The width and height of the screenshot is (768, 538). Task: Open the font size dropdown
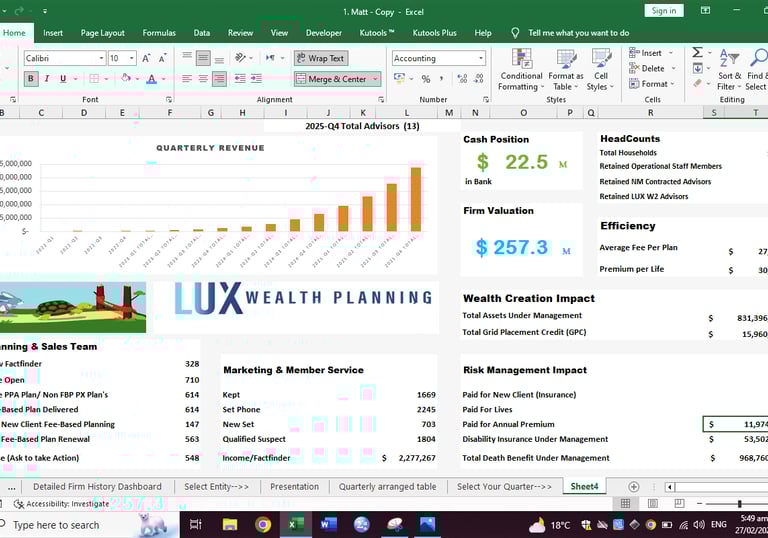[x=132, y=58]
